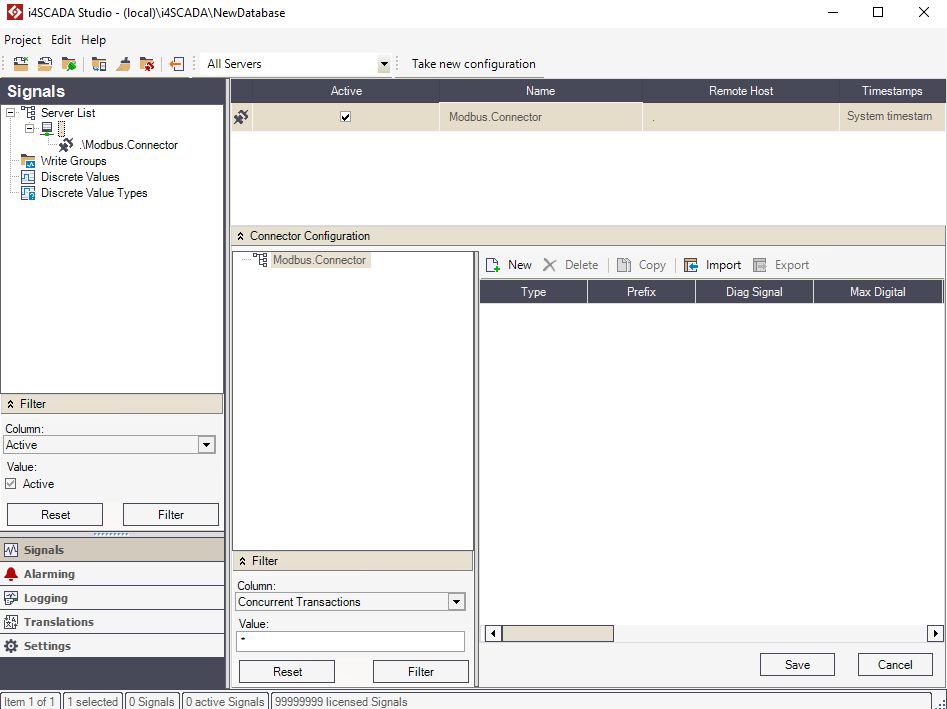
Task: Create a new entry with the New icon
Action: [508, 264]
